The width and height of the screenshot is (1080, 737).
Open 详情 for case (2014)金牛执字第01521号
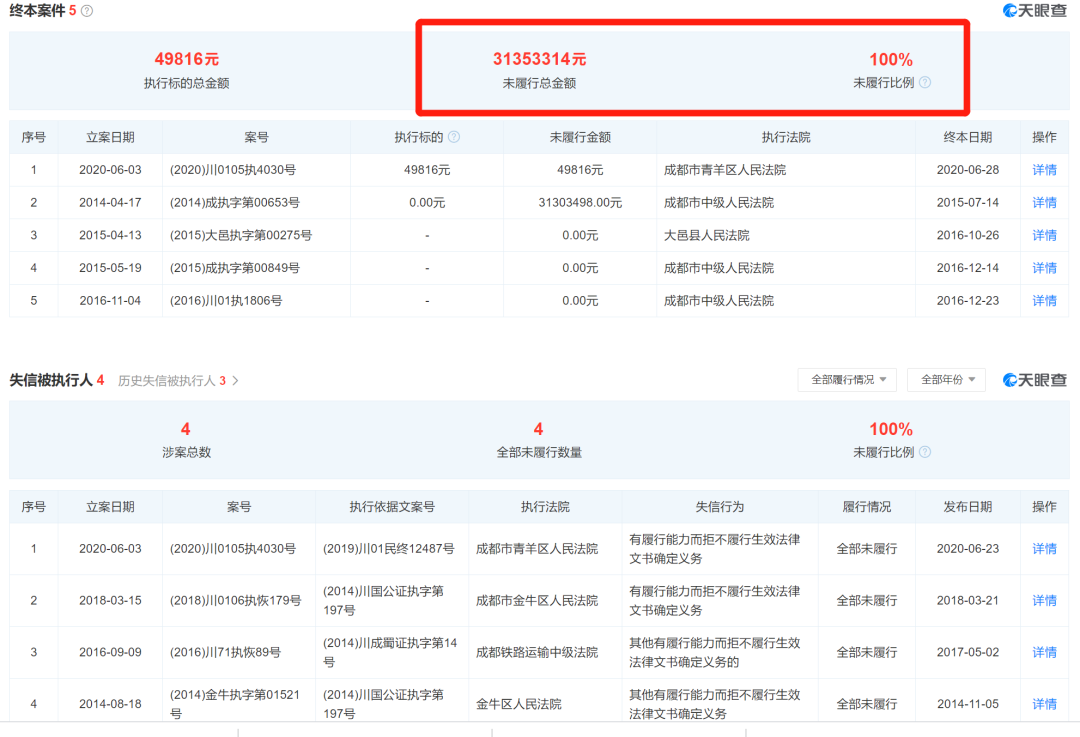point(1044,704)
